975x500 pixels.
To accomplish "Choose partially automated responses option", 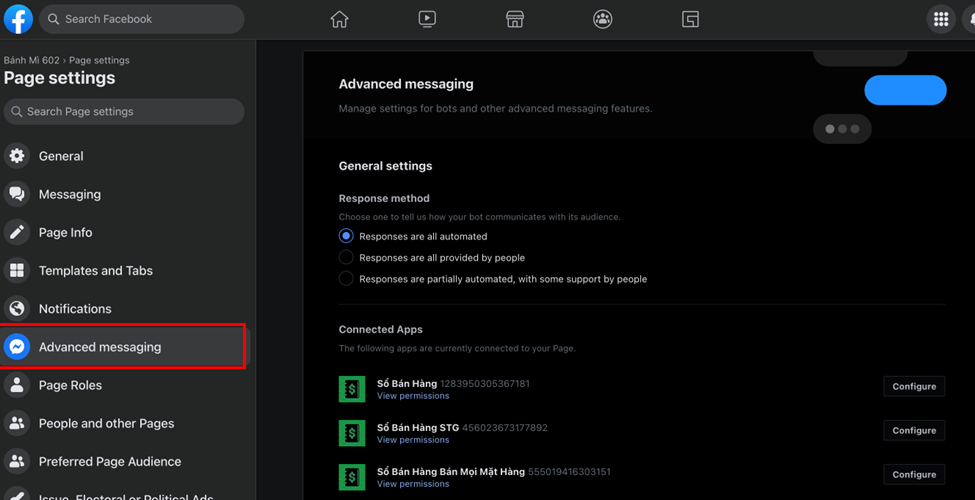I will [346, 279].
